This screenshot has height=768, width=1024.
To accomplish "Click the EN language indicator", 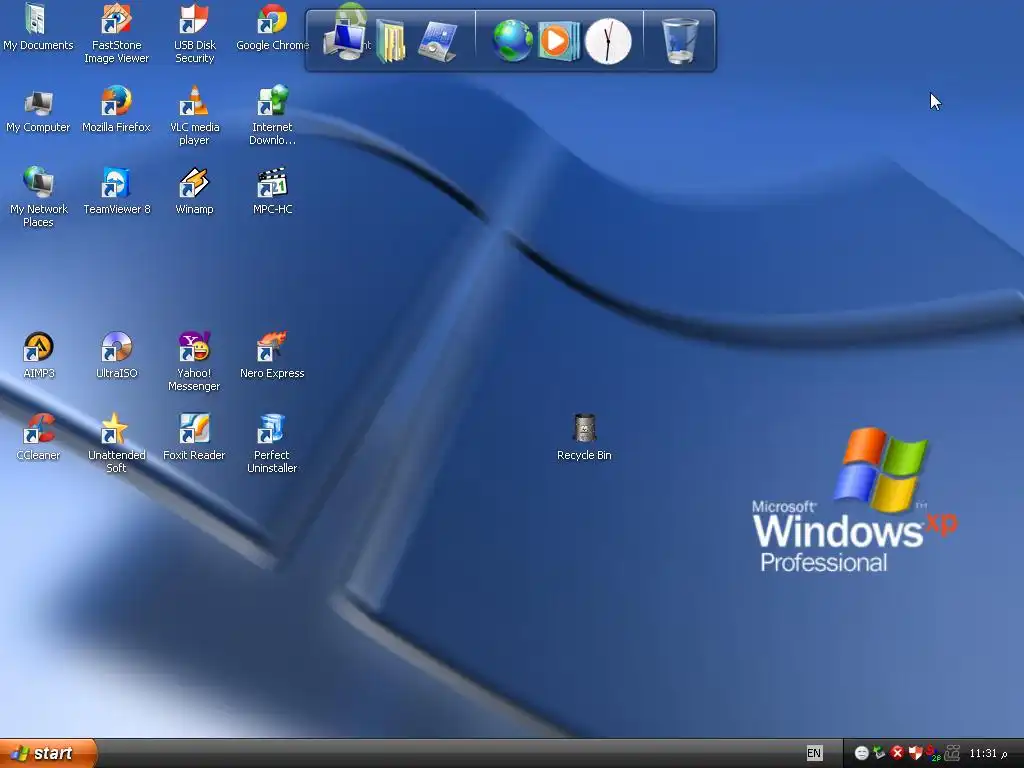I will coord(814,753).
